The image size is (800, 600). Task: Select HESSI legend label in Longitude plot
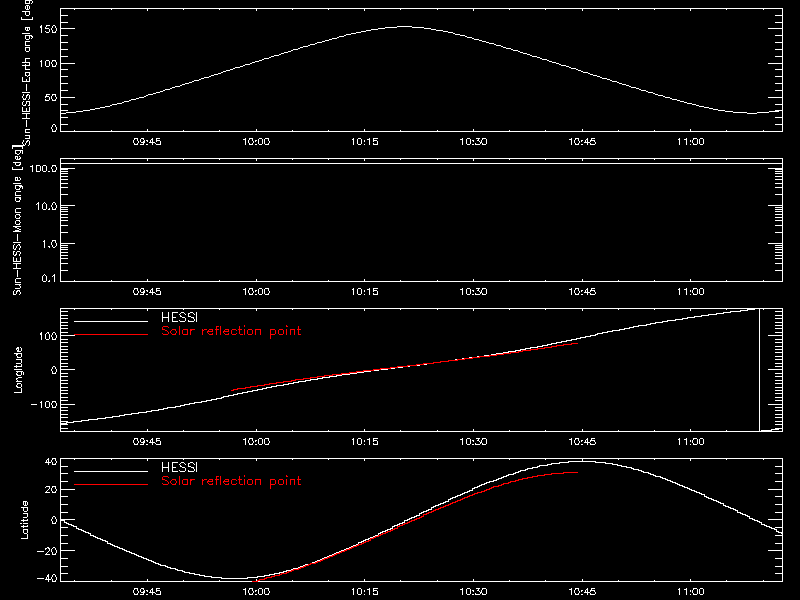coord(179,317)
